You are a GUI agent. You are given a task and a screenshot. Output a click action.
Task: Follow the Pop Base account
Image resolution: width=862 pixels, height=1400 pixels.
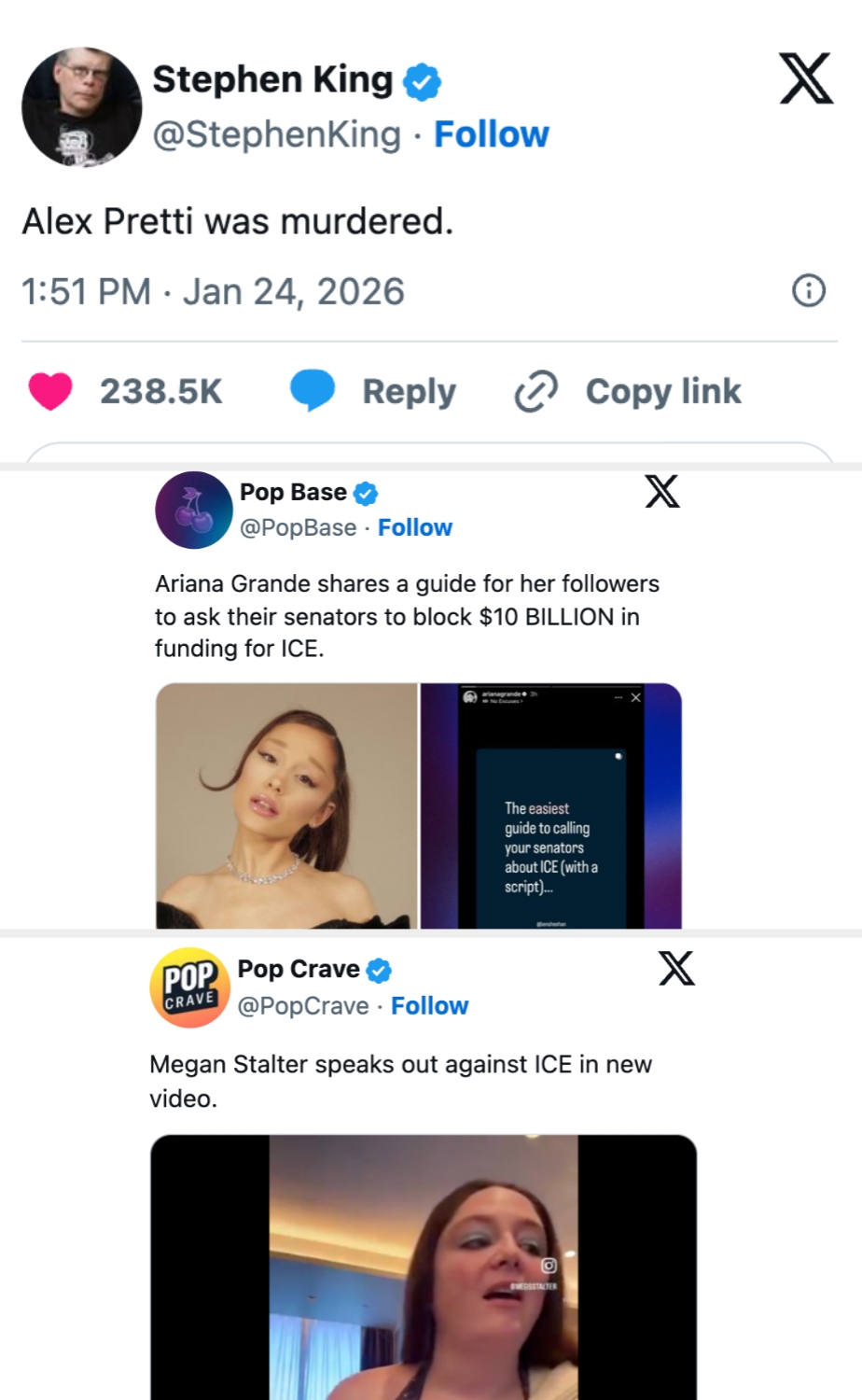416,527
